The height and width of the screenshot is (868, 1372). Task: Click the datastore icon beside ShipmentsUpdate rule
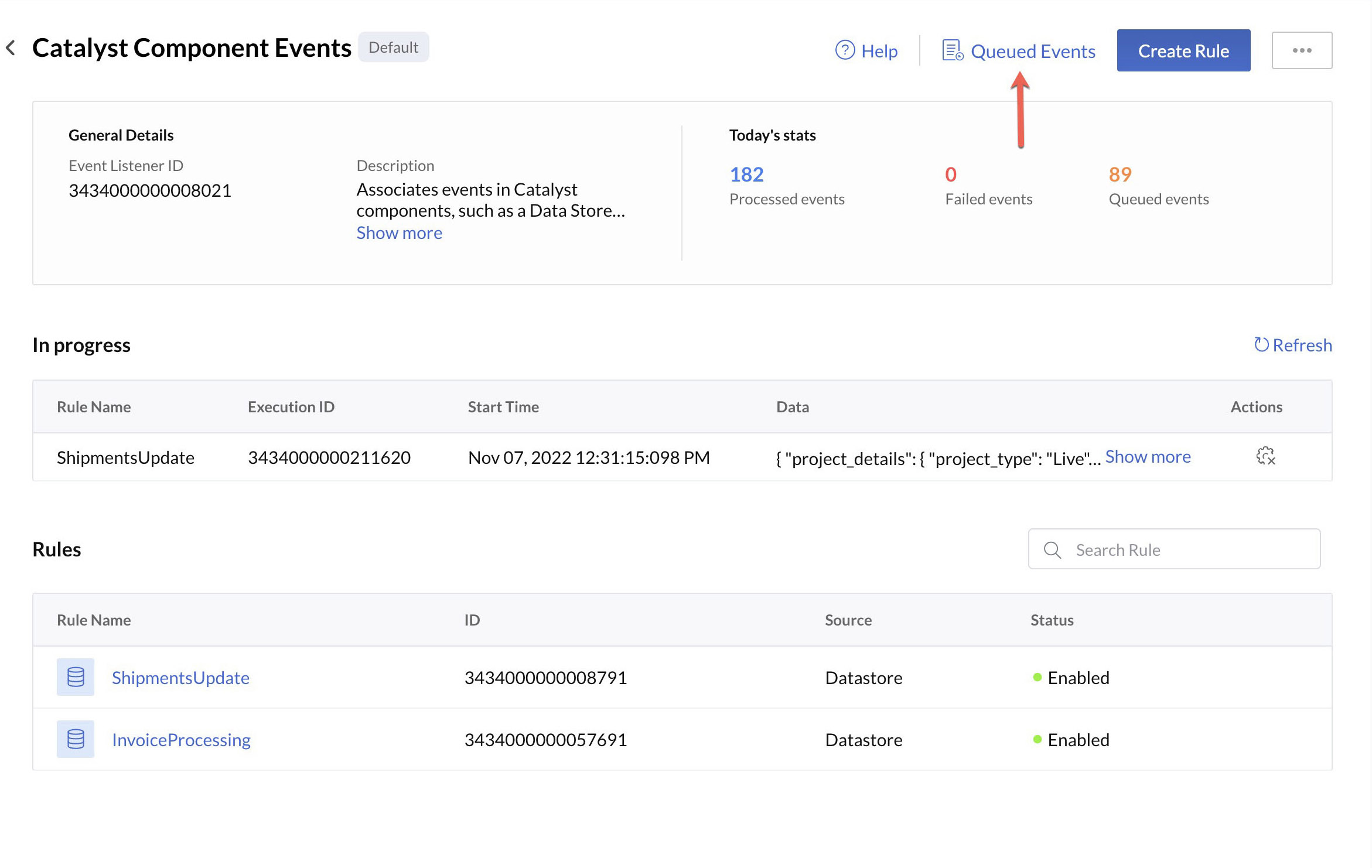[76, 677]
